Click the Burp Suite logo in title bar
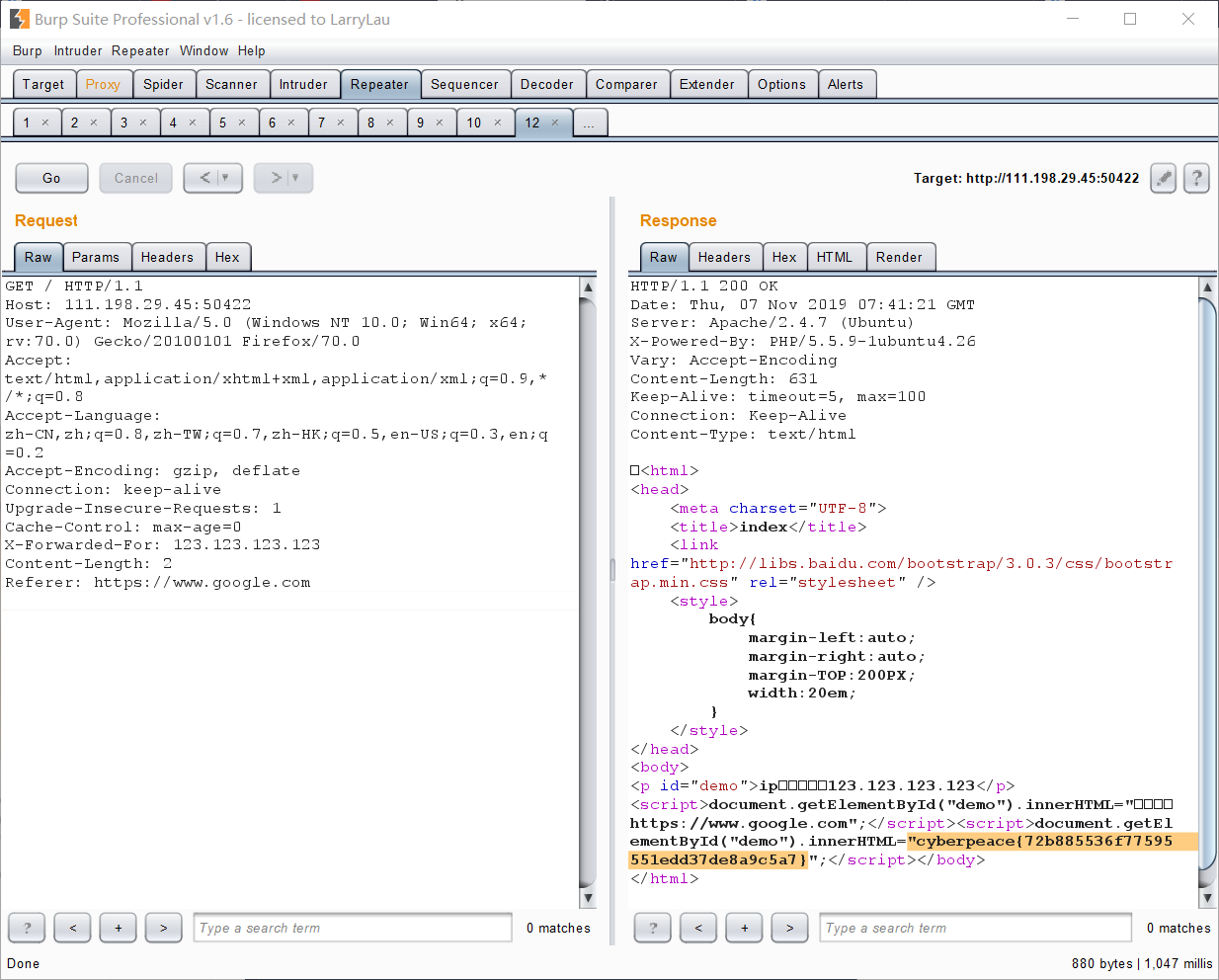 point(19,19)
